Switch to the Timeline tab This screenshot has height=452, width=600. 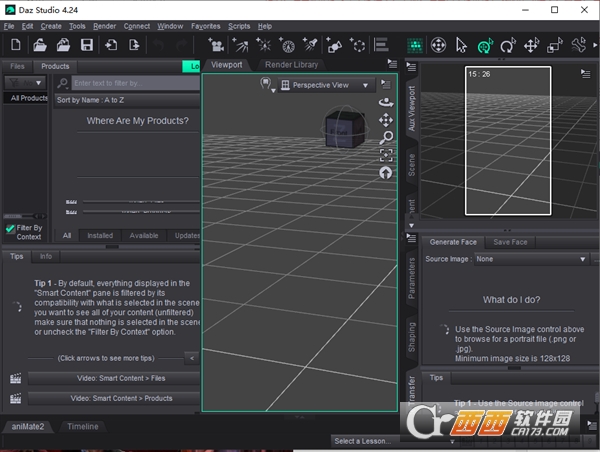click(83, 426)
